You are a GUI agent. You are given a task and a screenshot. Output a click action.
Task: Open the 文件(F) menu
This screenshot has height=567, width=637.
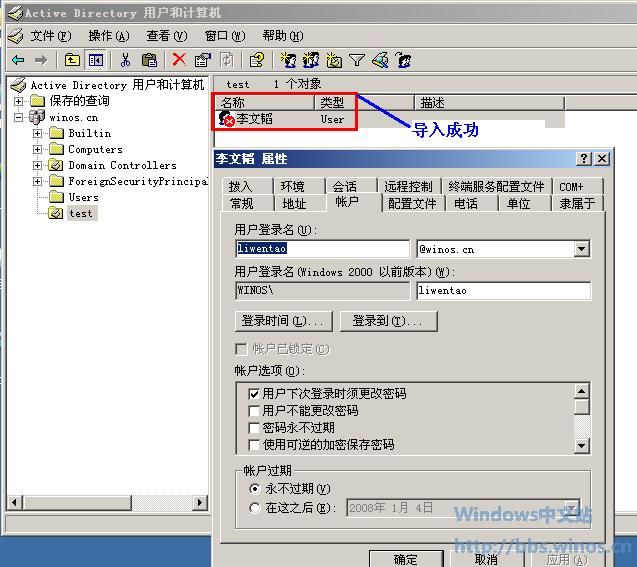click(50, 36)
